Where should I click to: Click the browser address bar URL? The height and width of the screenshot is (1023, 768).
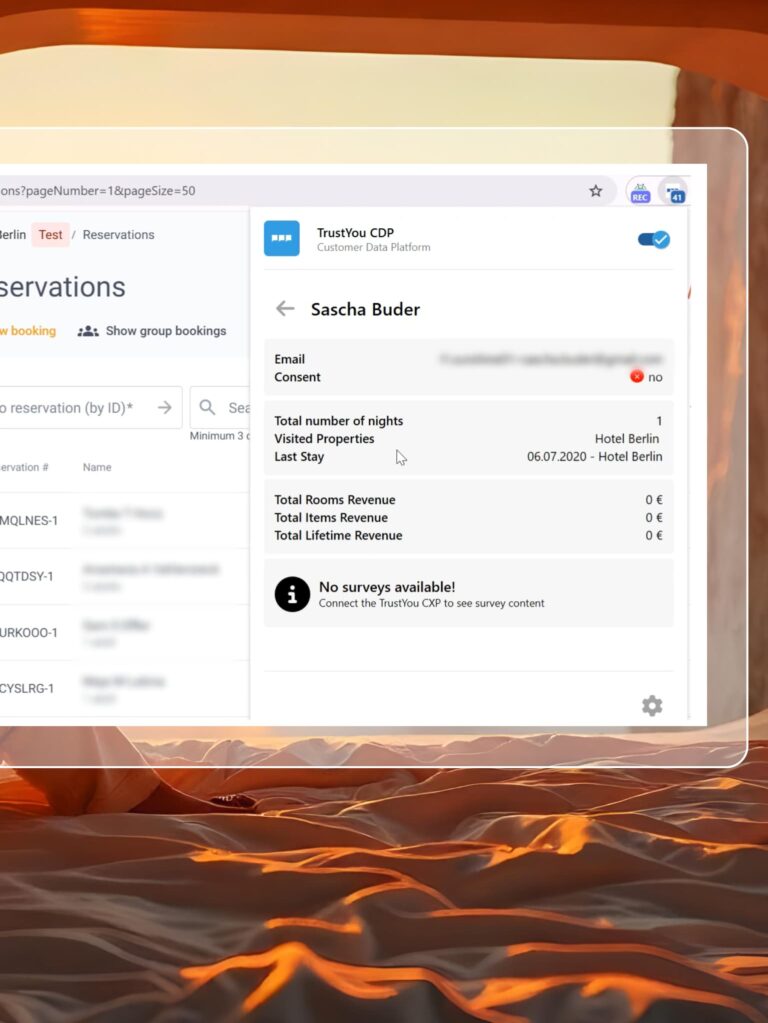coord(97,191)
